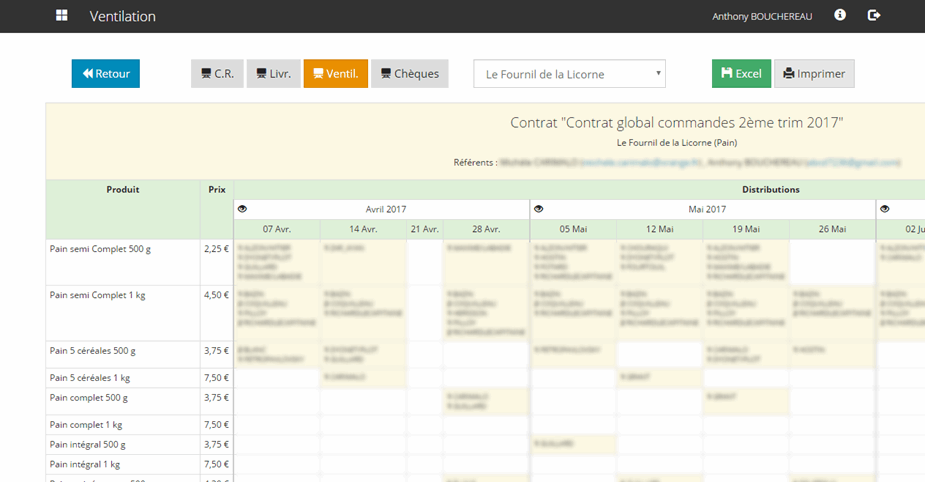The width and height of the screenshot is (925, 482).
Task: Switch to the Livr. view
Action: [x=273, y=74]
